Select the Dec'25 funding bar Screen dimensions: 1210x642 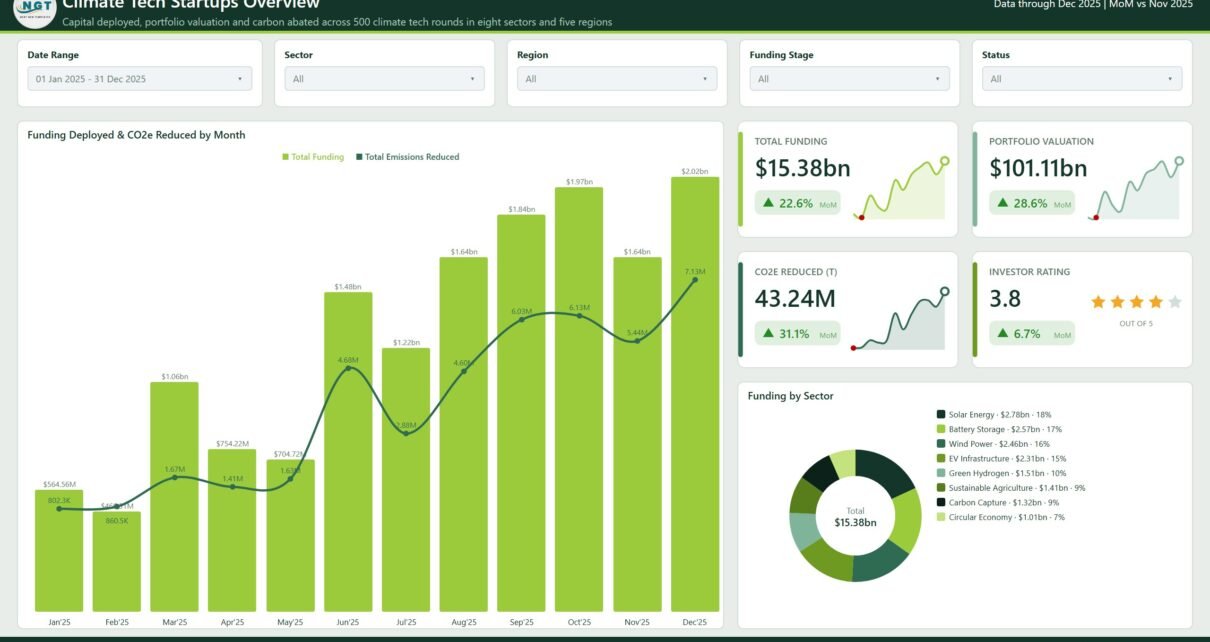(695, 394)
